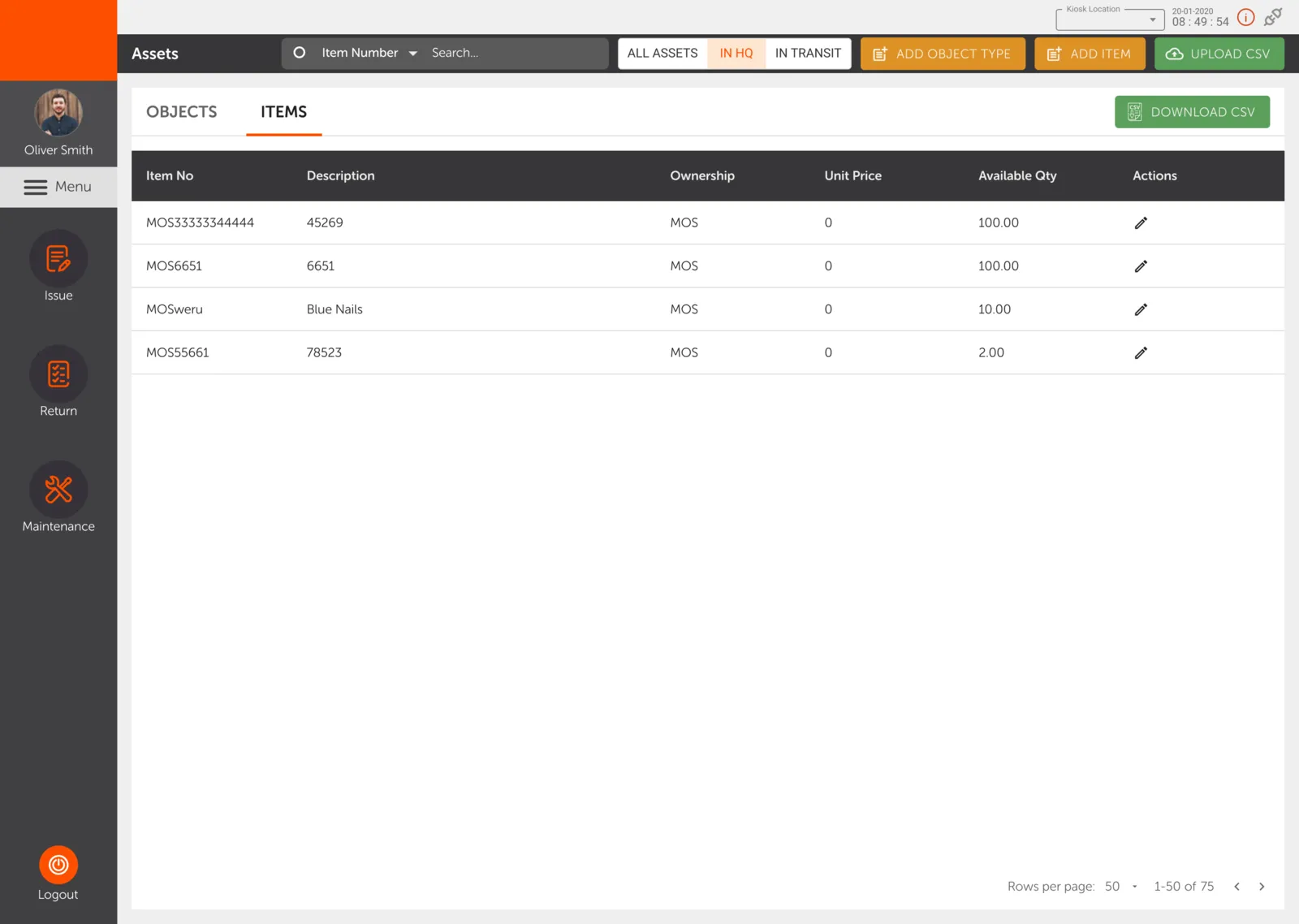Screen dimensions: 1299x924
Task: Click the 2.00 available quantity value
Action: (x=991, y=352)
